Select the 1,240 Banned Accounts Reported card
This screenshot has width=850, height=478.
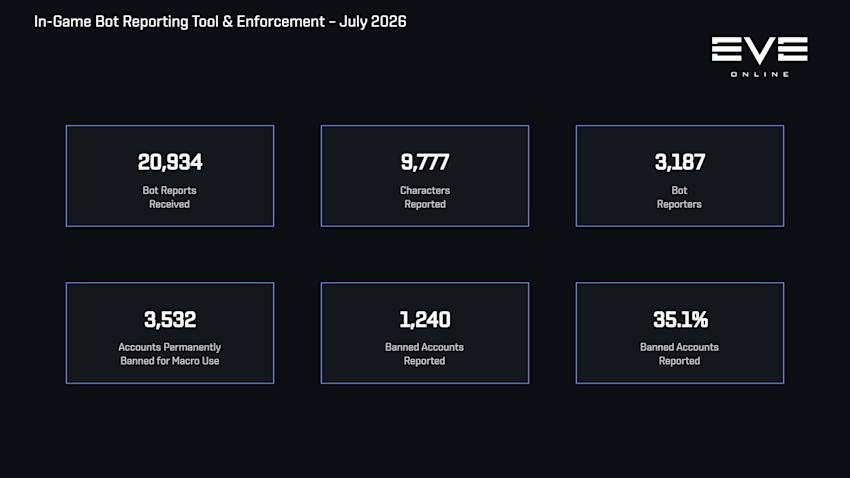click(x=425, y=333)
